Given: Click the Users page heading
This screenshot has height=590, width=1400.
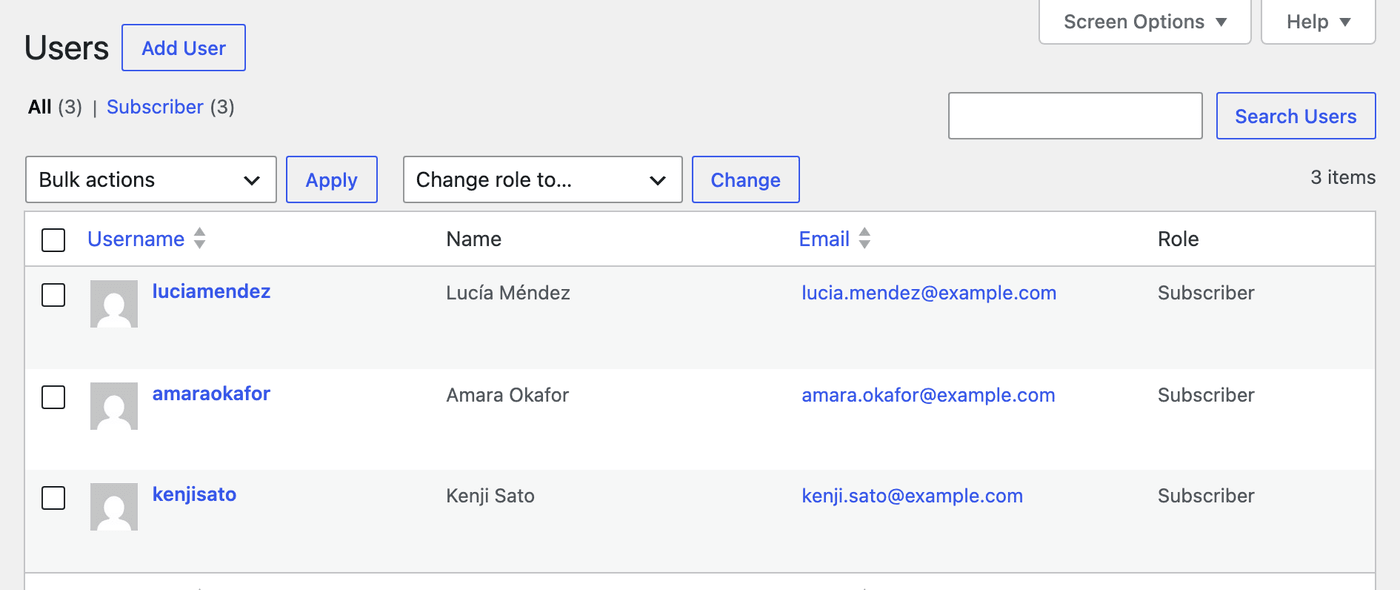Looking at the screenshot, I should pyautogui.click(x=67, y=48).
